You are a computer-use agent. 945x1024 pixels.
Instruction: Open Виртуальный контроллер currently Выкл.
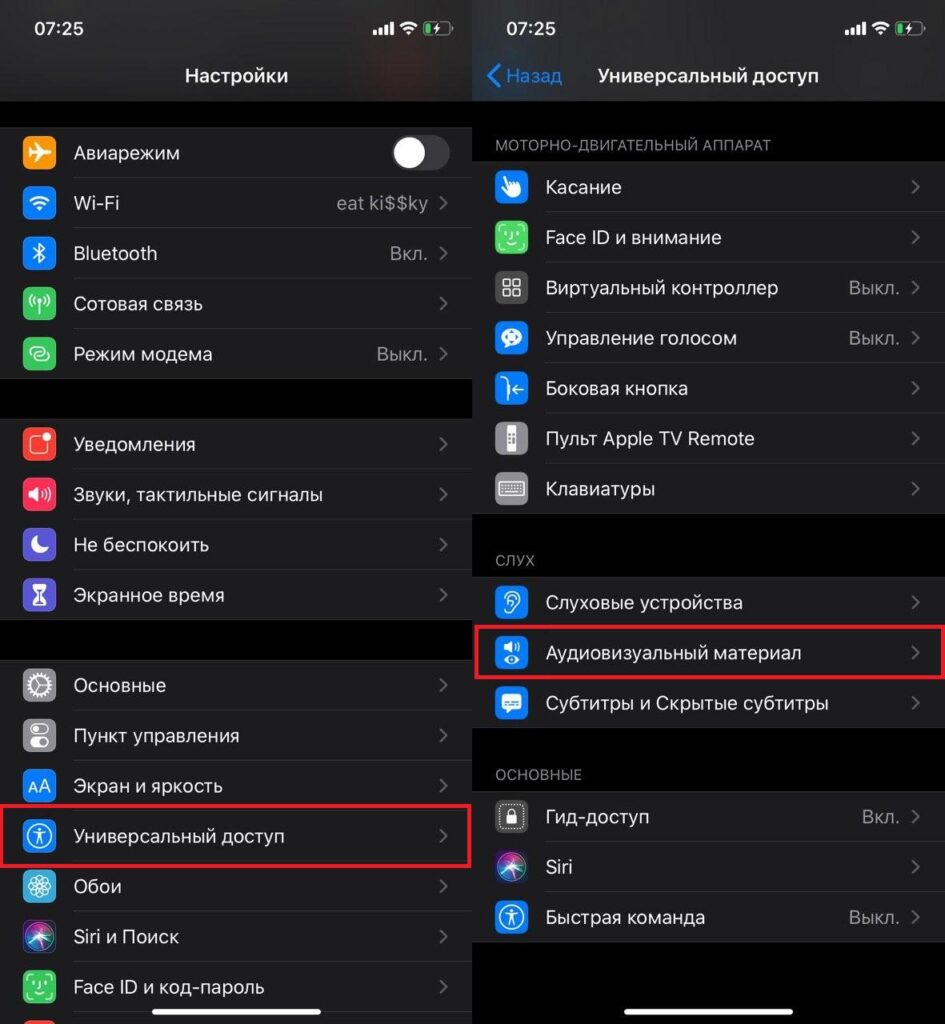709,288
